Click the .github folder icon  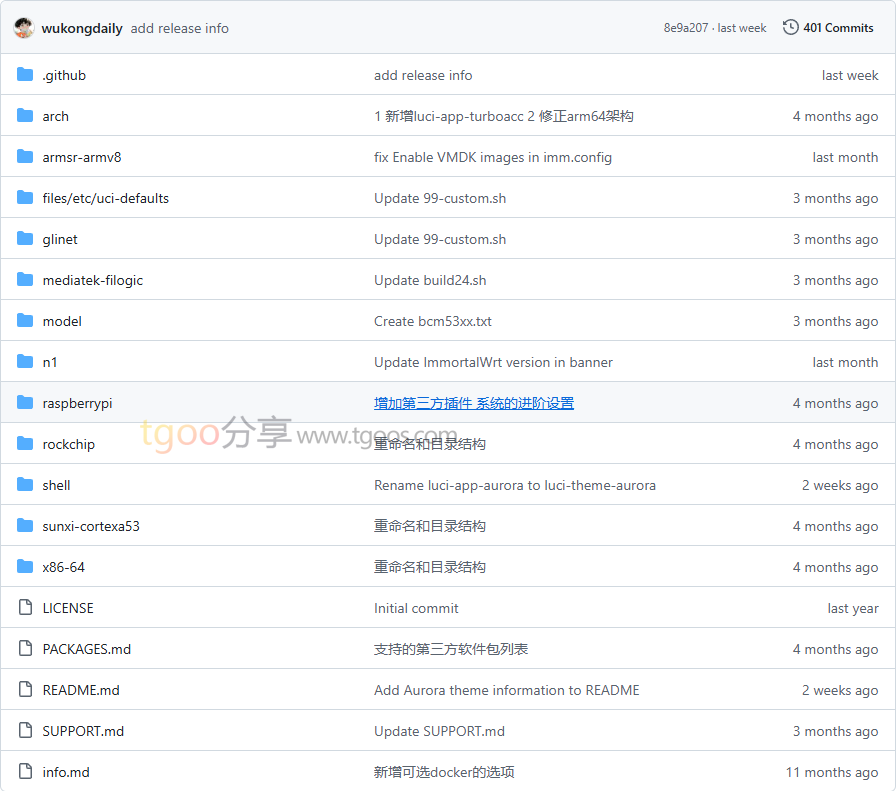pyautogui.click(x=25, y=75)
